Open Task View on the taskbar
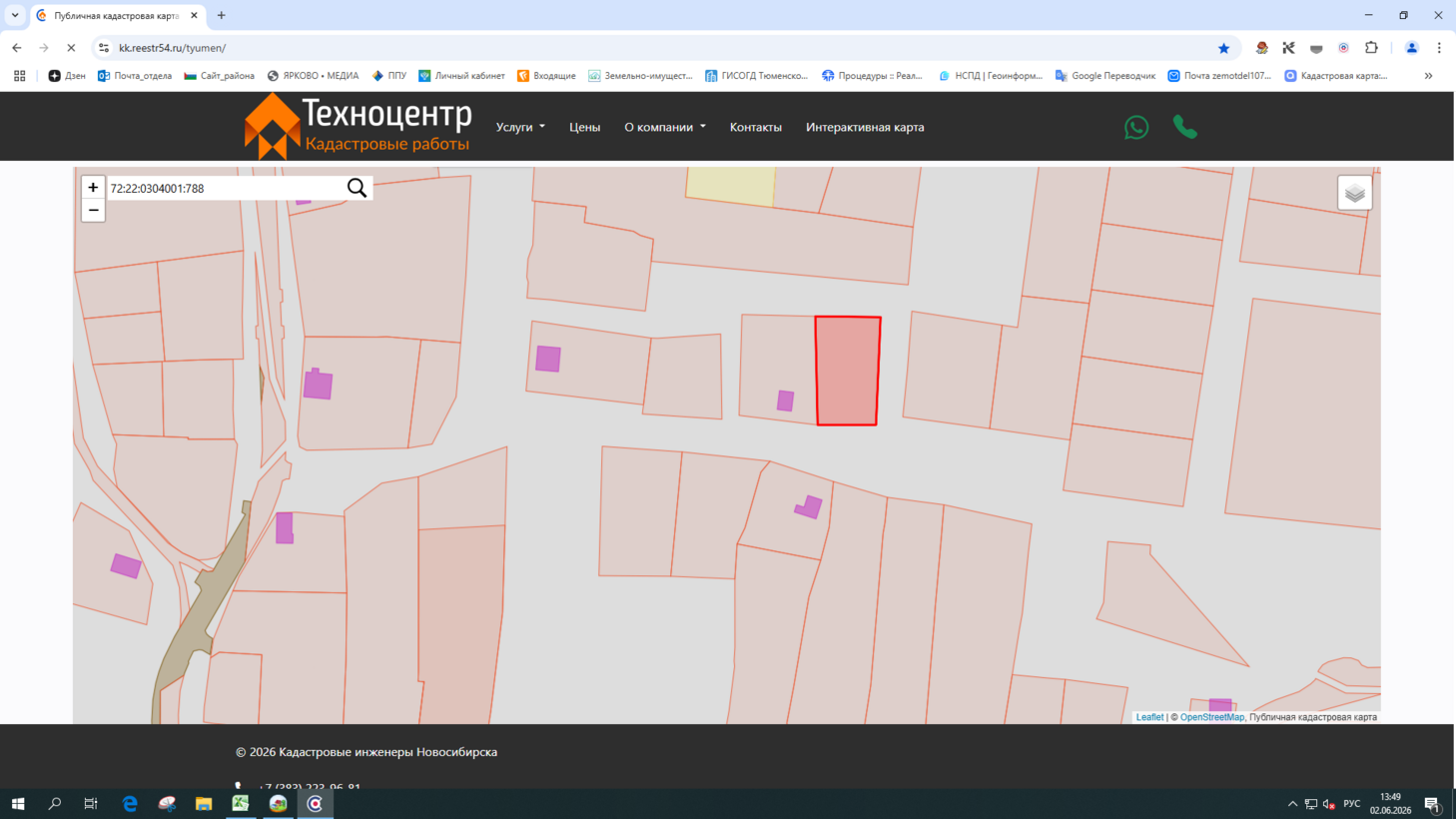This screenshot has width=1456, height=819. point(91,804)
